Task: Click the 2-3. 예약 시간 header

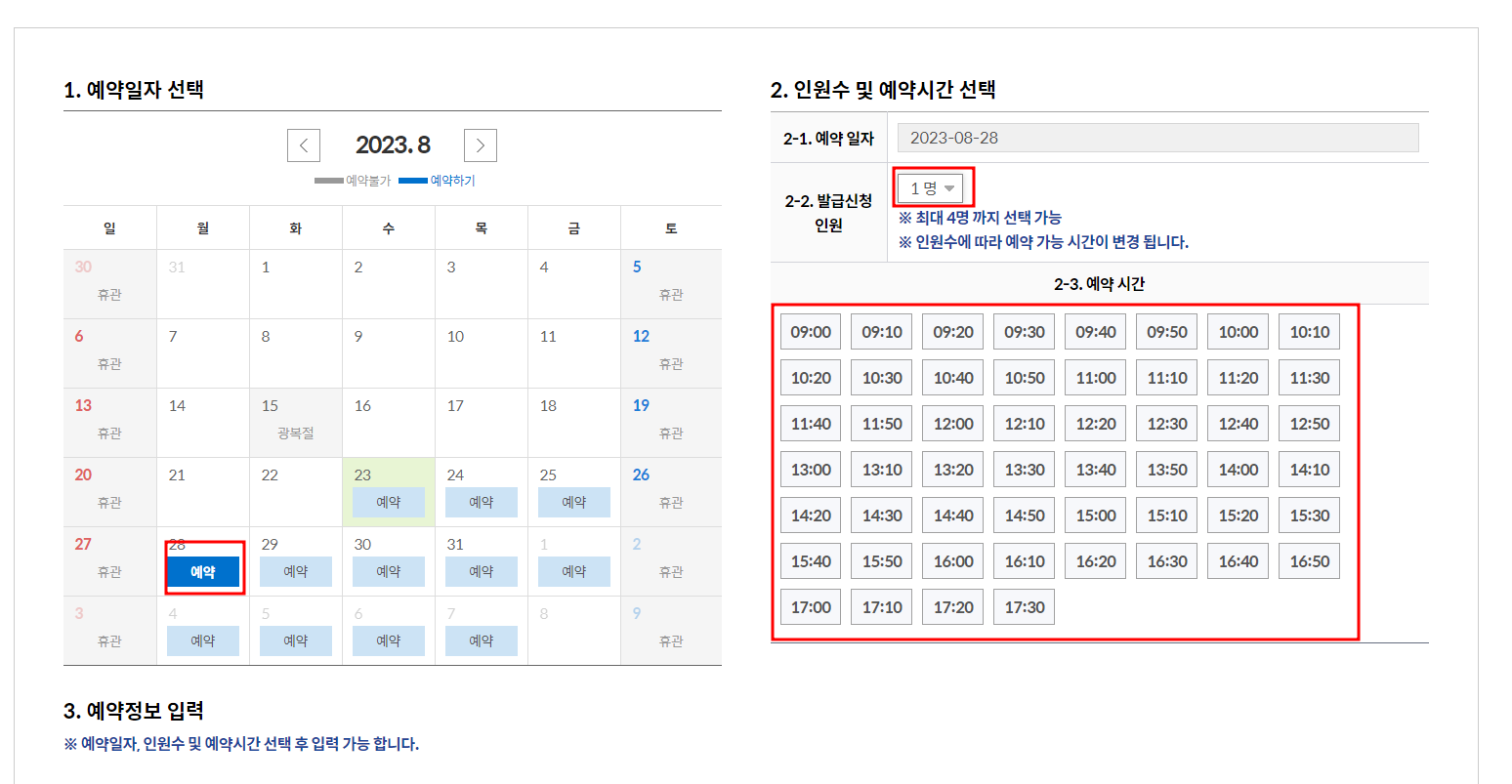Action: tap(1099, 283)
